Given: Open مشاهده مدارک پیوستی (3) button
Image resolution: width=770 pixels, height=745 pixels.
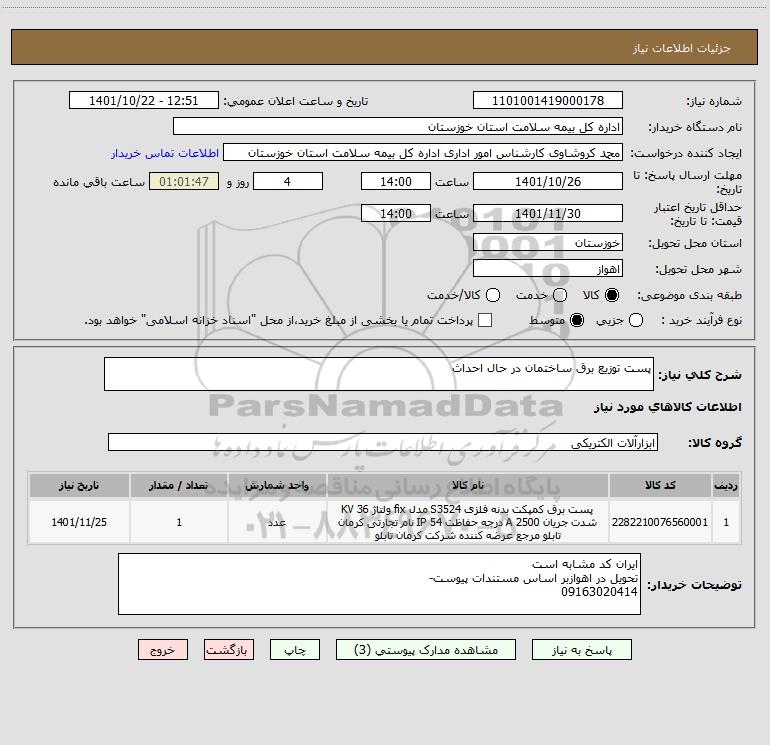Looking at the screenshot, I should coord(426,650).
